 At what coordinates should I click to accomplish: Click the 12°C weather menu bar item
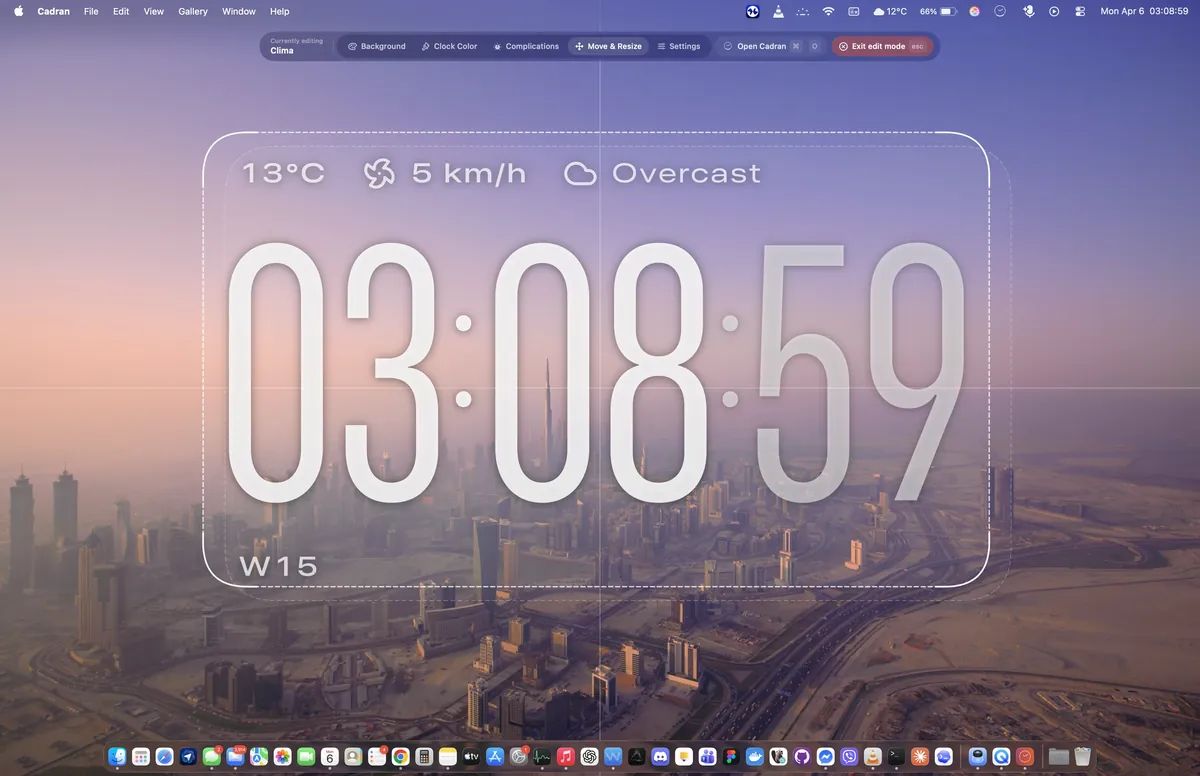(890, 11)
